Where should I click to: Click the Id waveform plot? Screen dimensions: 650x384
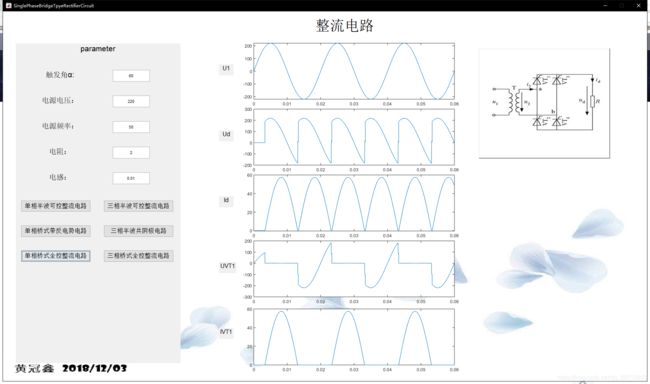pos(354,203)
